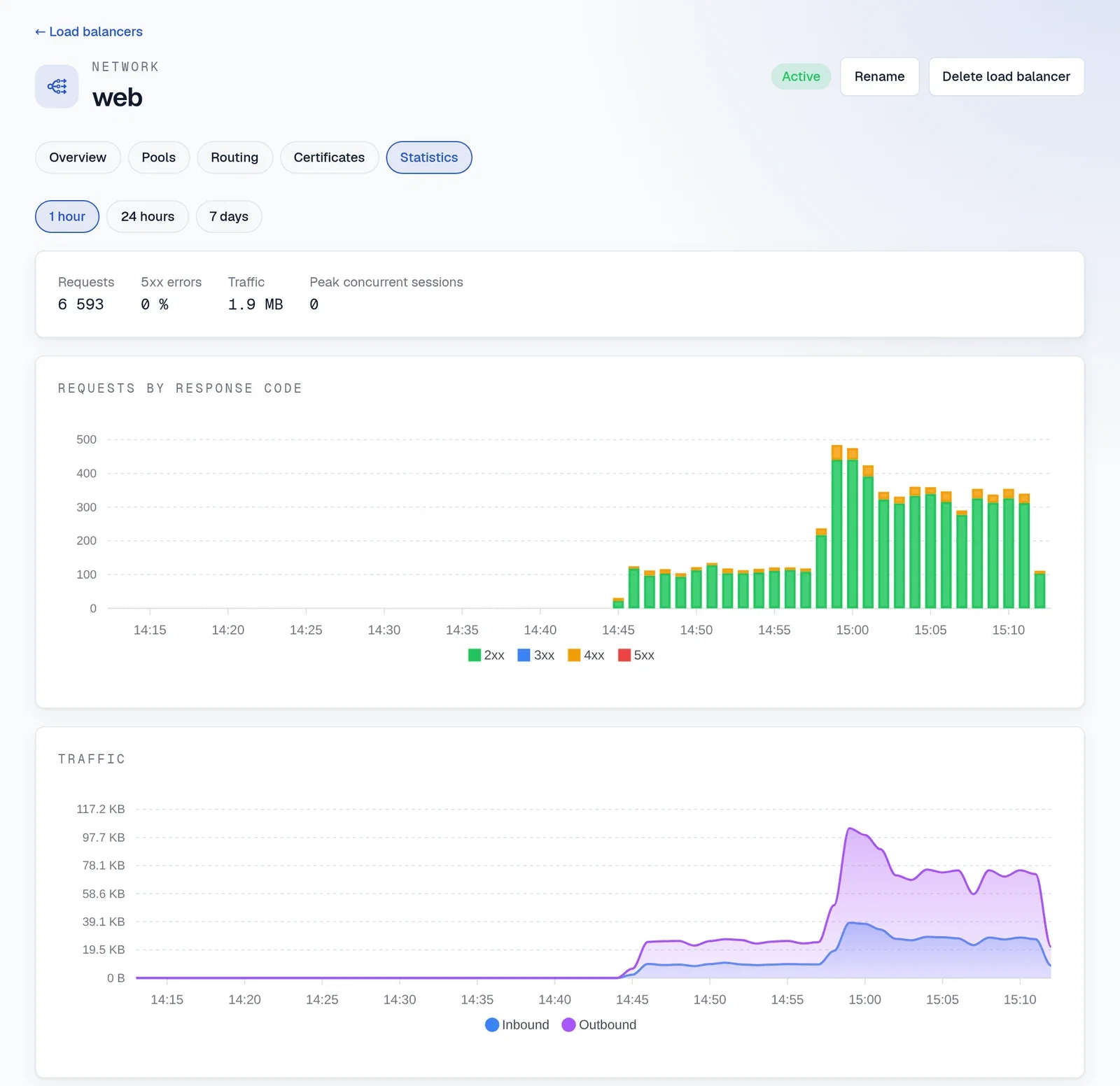Click the TRAFFIC chart heading
Viewport: 1120px width, 1086px height.
pyautogui.click(x=92, y=759)
